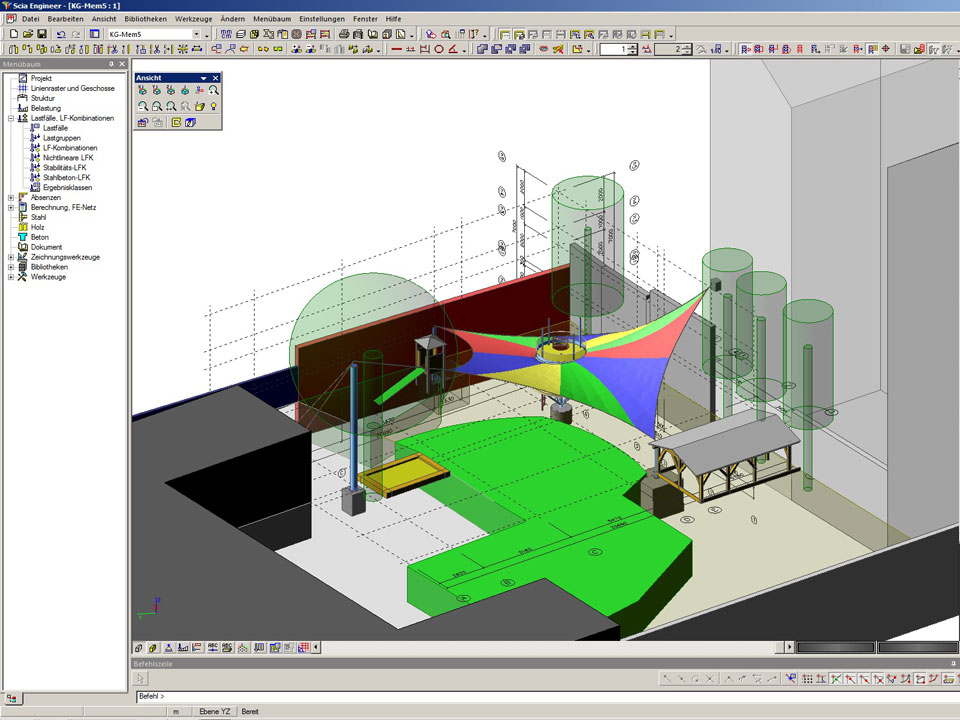The height and width of the screenshot is (720, 960).
Task: Toggle the perspective view icon in Ansicht
Action: pos(190,122)
